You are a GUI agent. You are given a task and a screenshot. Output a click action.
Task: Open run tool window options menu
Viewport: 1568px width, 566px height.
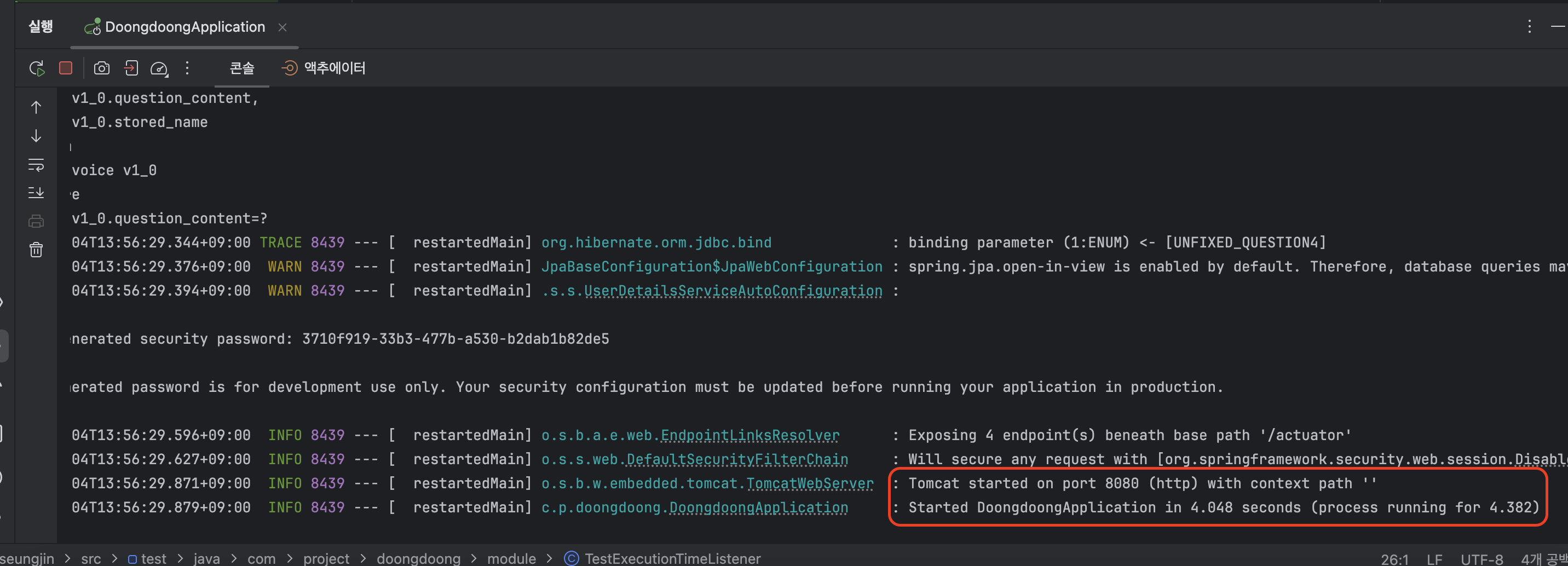[1529, 26]
